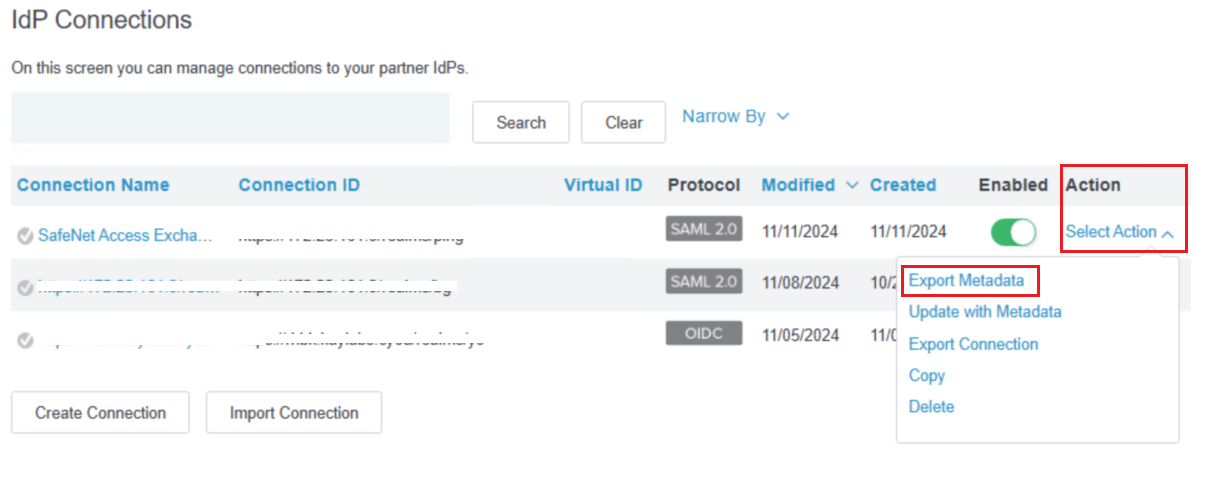Click the status check icon on the OIDC connection row

tap(25, 340)
